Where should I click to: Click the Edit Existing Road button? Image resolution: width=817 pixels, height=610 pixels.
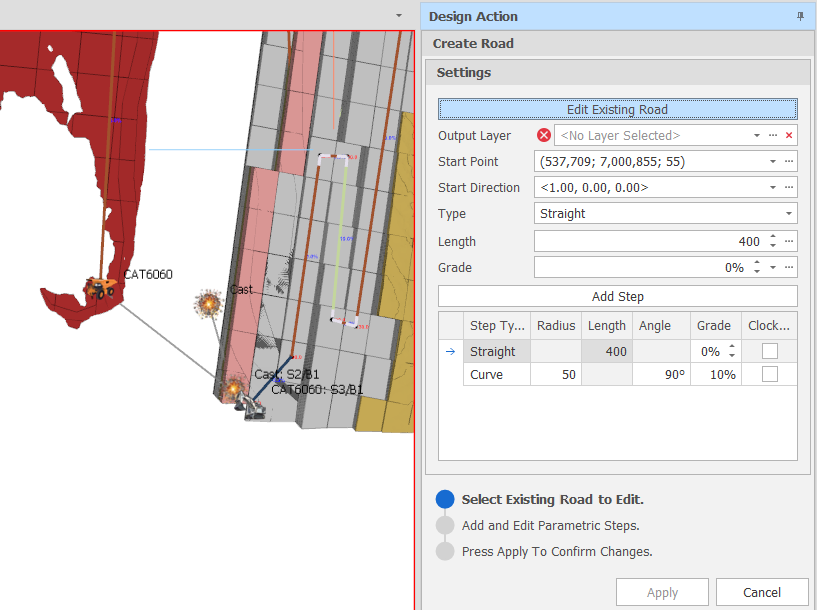pos(617,110)
